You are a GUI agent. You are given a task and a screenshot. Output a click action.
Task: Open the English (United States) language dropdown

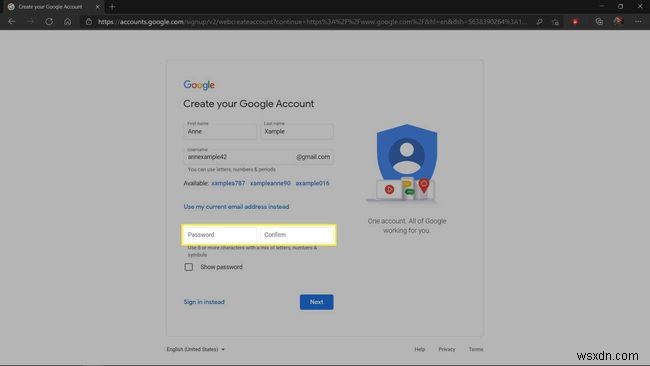coord(196,349)
